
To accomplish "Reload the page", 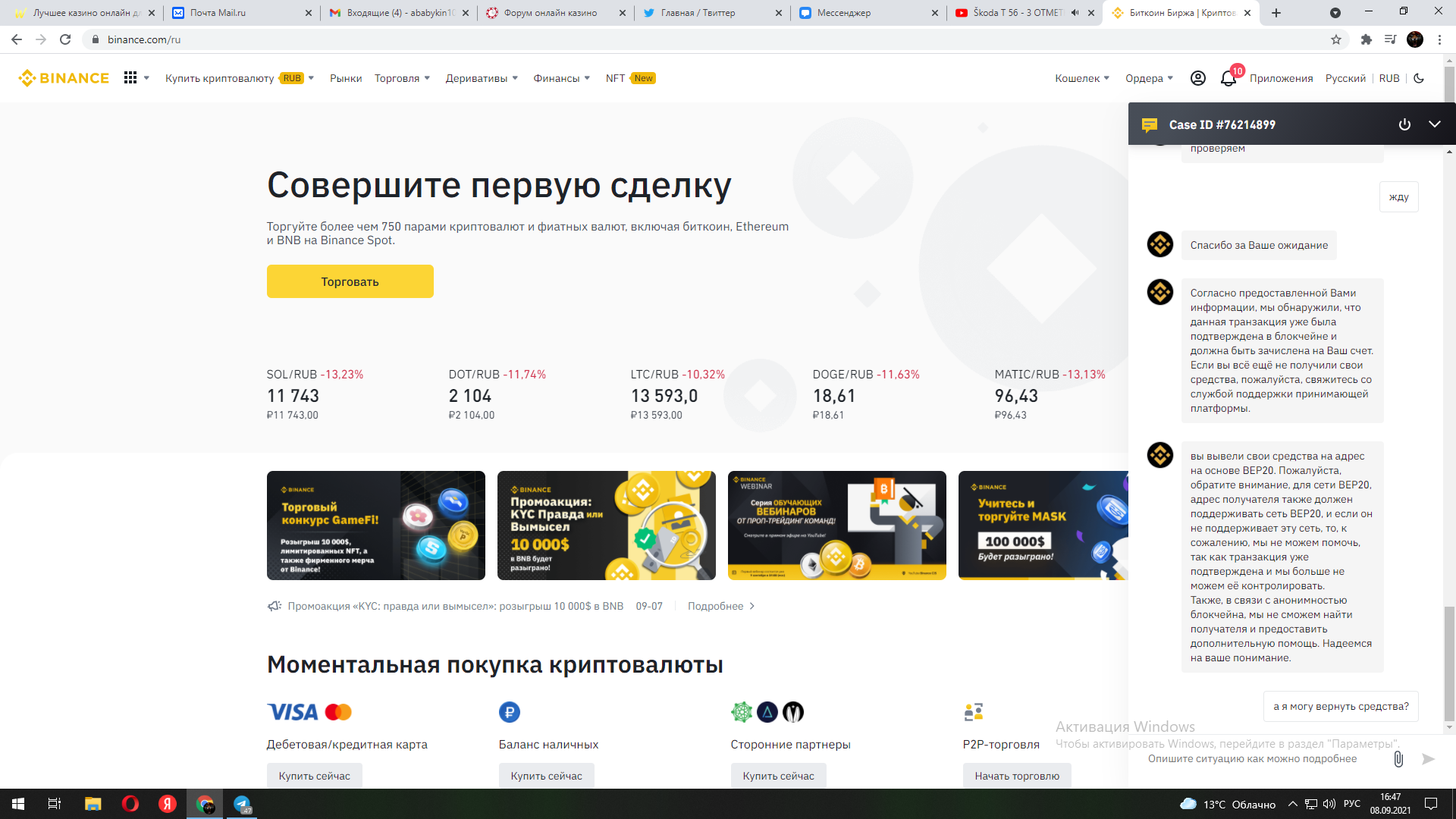I will pyautogui.click(x=65, y=39).
